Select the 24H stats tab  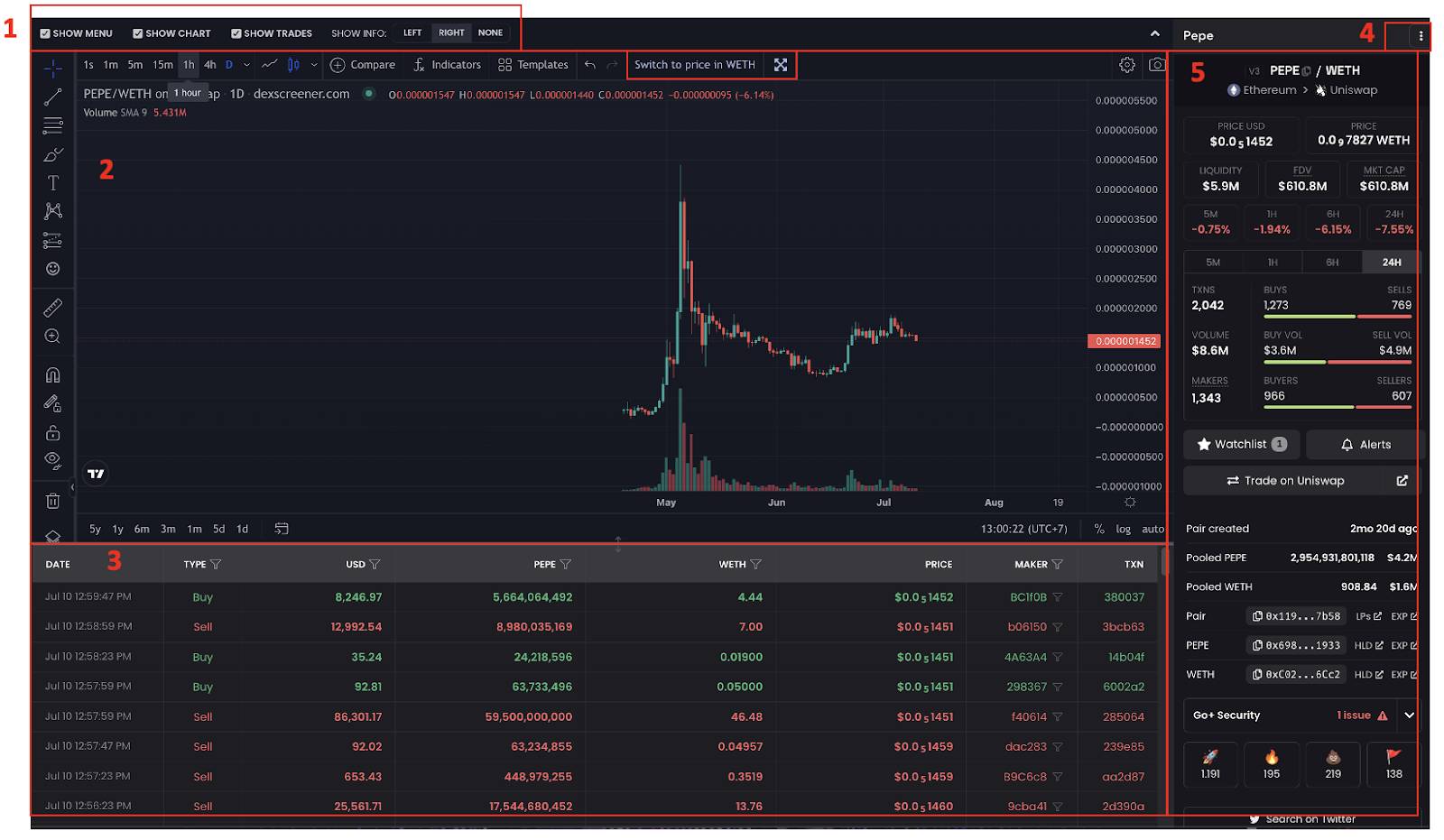1392,263
